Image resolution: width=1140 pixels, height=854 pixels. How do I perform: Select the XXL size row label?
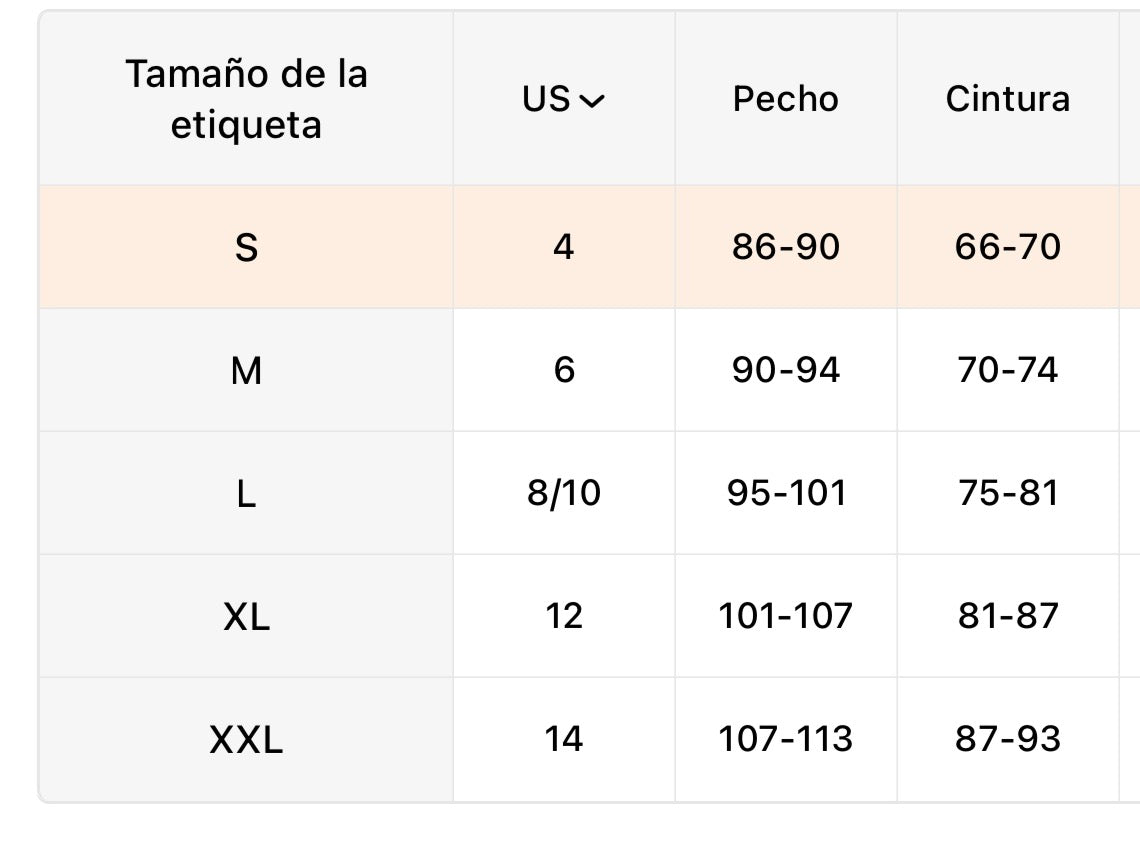(246, 740)
